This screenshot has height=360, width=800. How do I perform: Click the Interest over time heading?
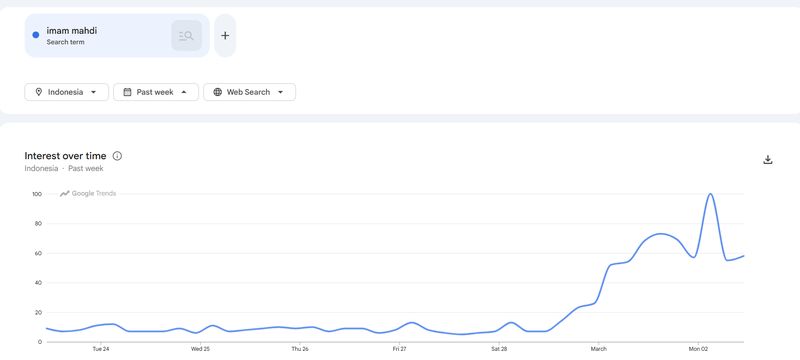coord(65,156)
